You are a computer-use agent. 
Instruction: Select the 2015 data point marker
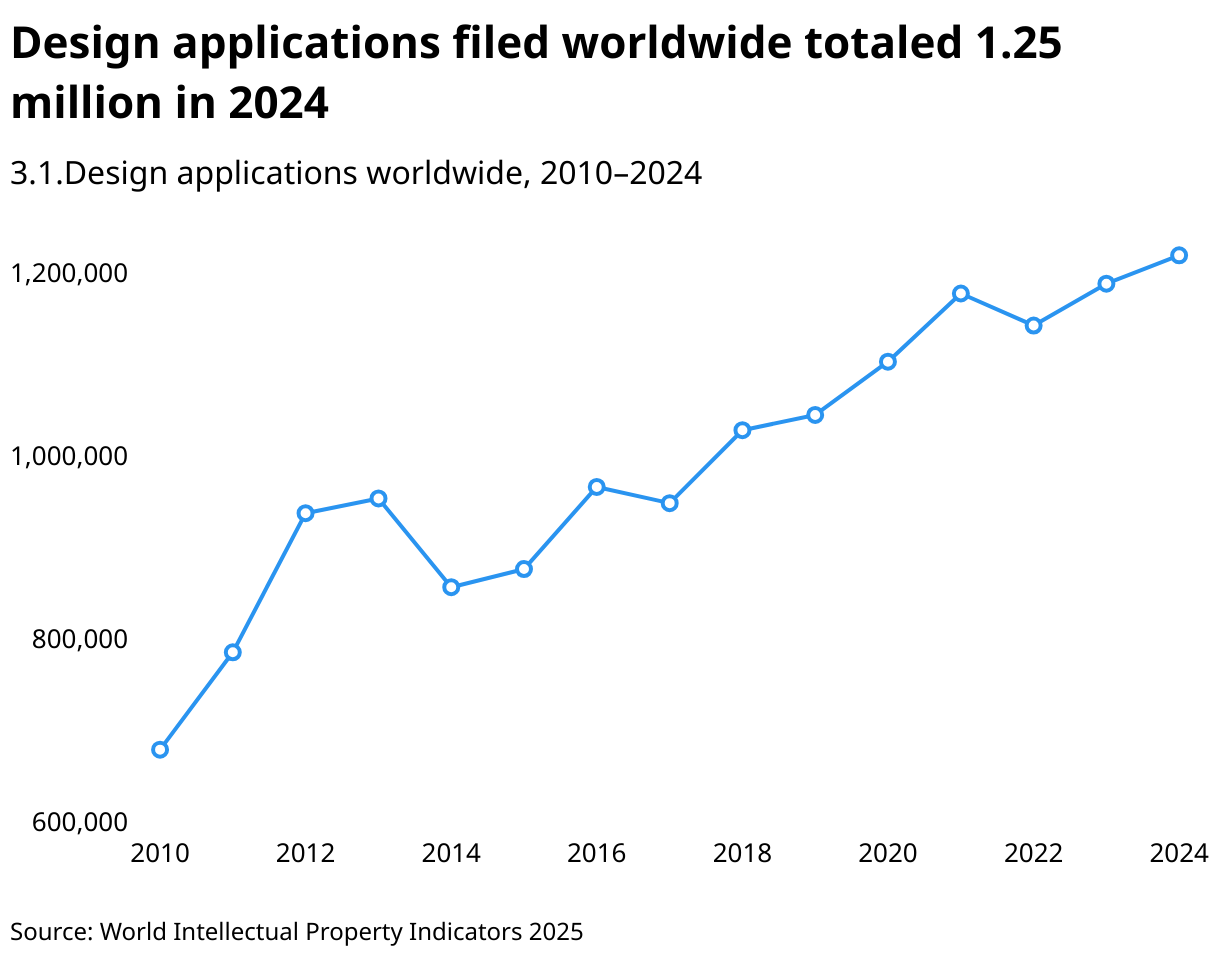(x=524, y=568)
